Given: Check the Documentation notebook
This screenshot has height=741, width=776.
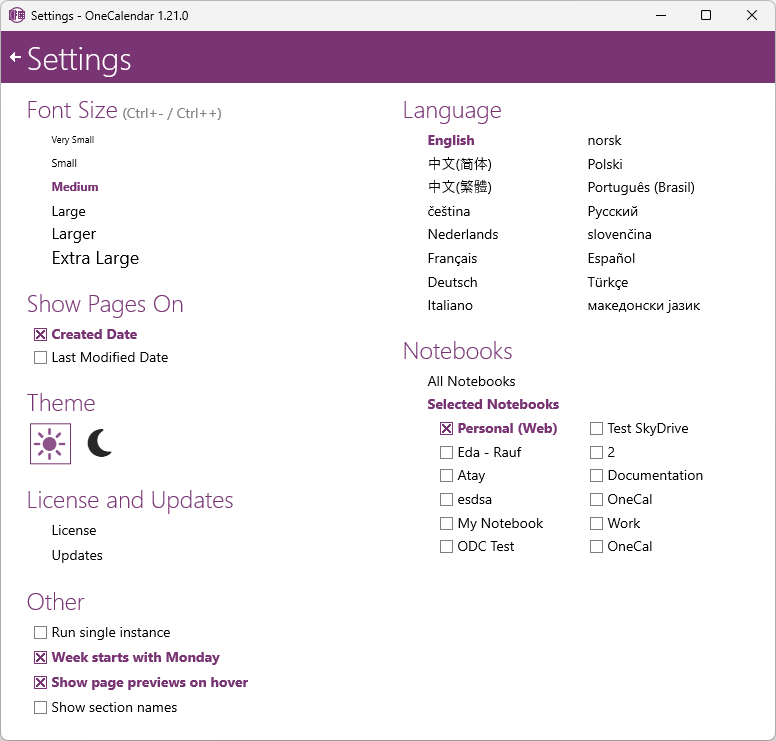Looking at the screenshot, I should tap(596, 476).
